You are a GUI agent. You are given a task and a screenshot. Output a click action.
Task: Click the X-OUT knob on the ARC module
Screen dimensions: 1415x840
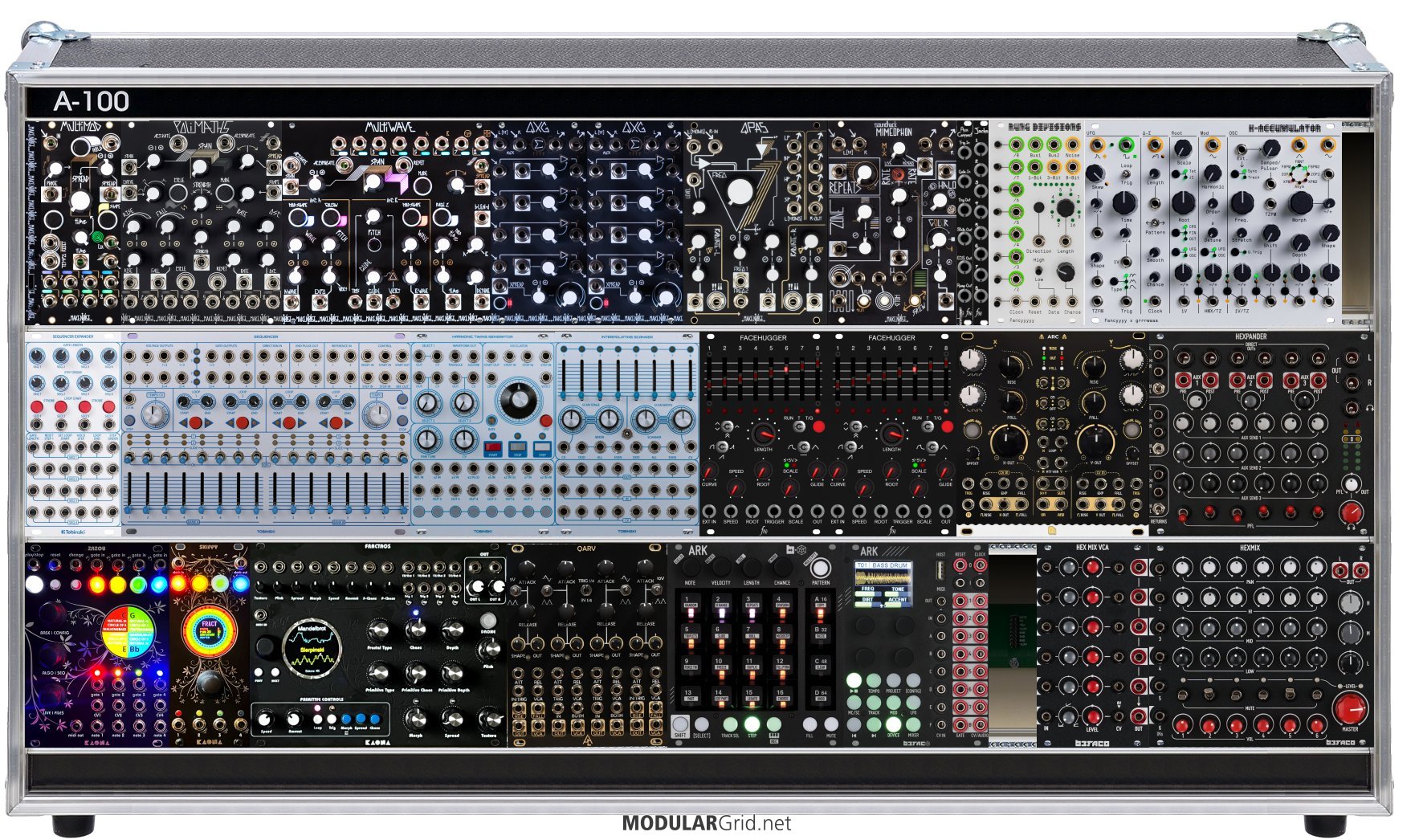coord(1008,441)
